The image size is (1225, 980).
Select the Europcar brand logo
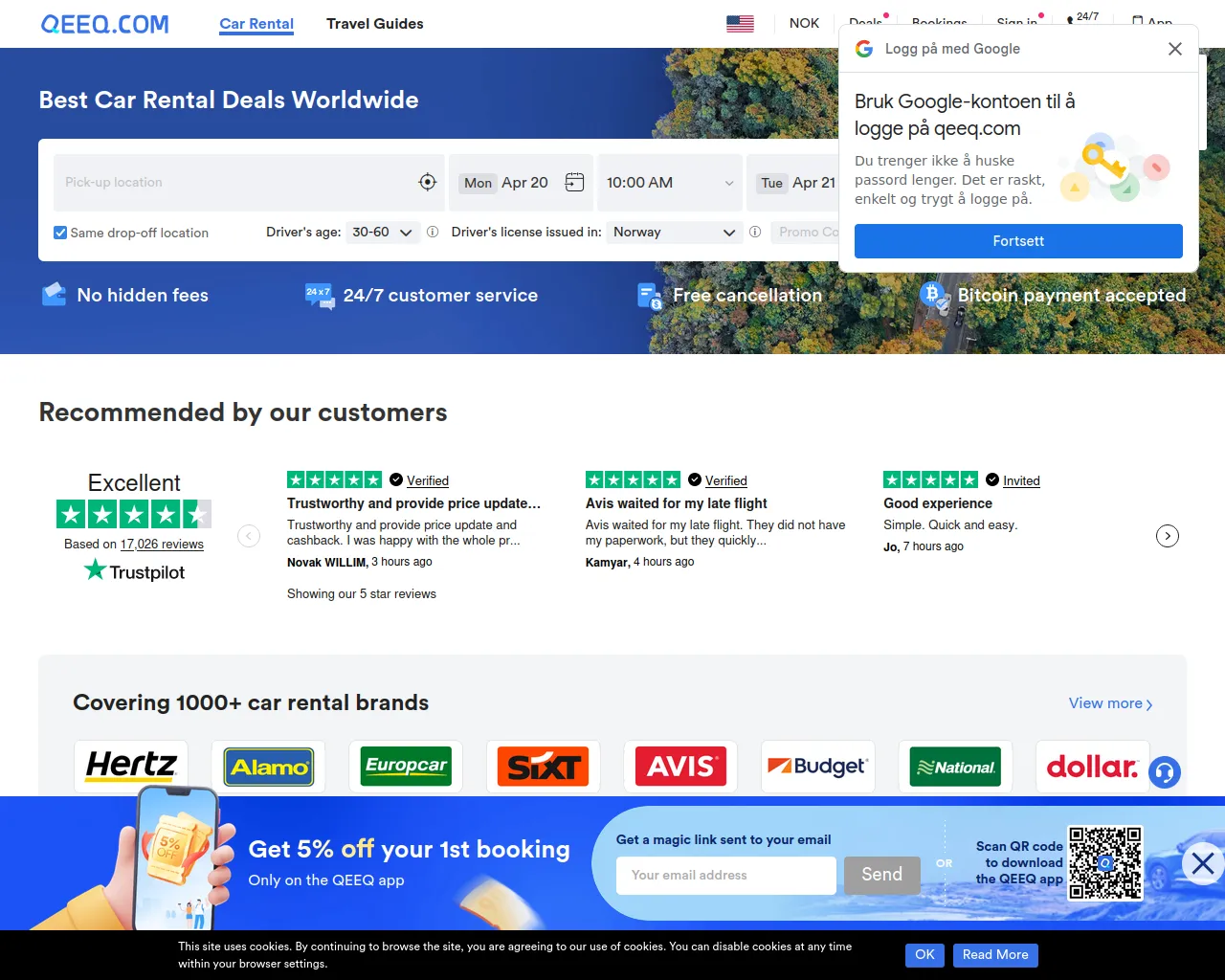pos(406,767)
